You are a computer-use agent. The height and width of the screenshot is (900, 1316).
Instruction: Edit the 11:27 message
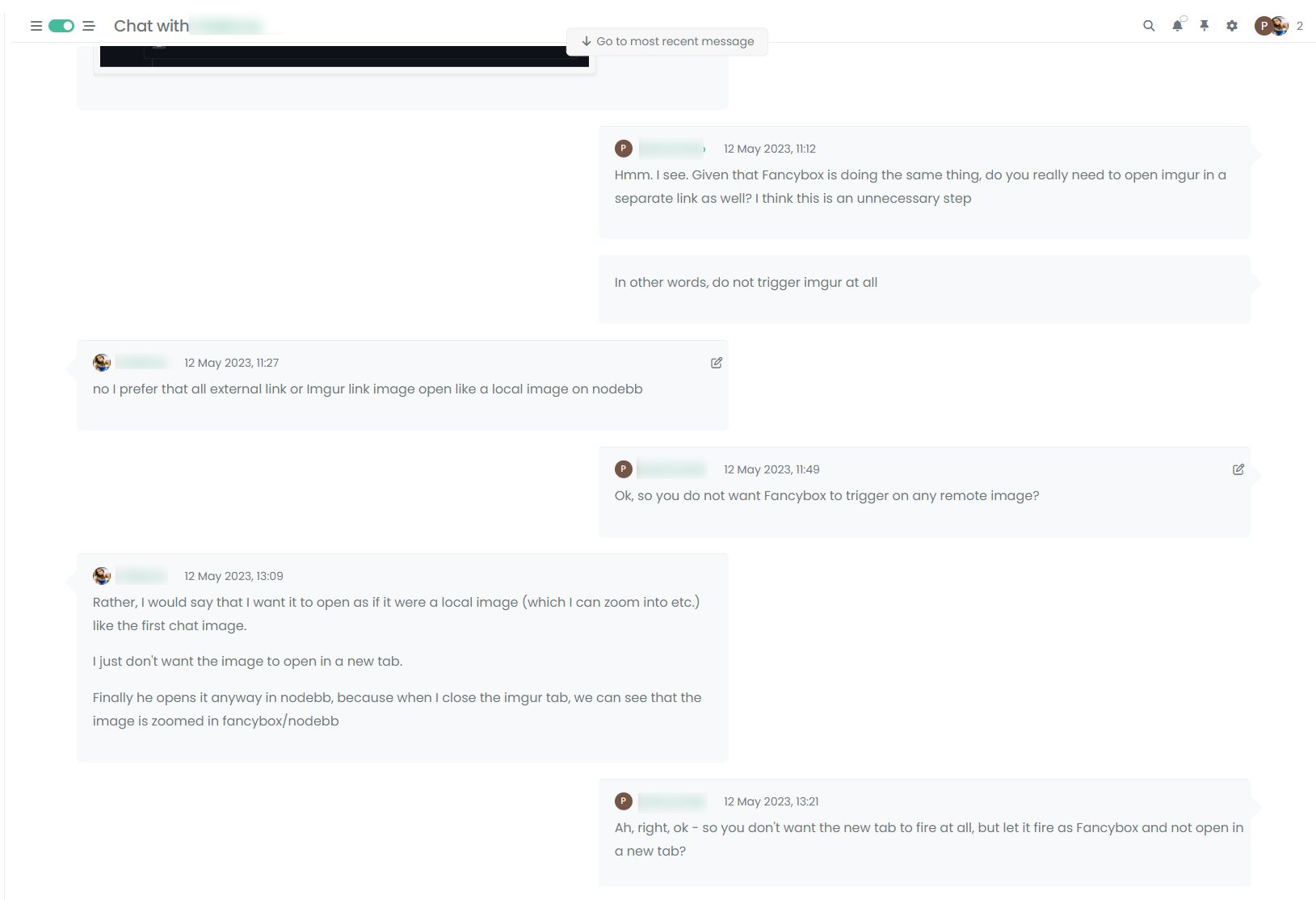717,363
